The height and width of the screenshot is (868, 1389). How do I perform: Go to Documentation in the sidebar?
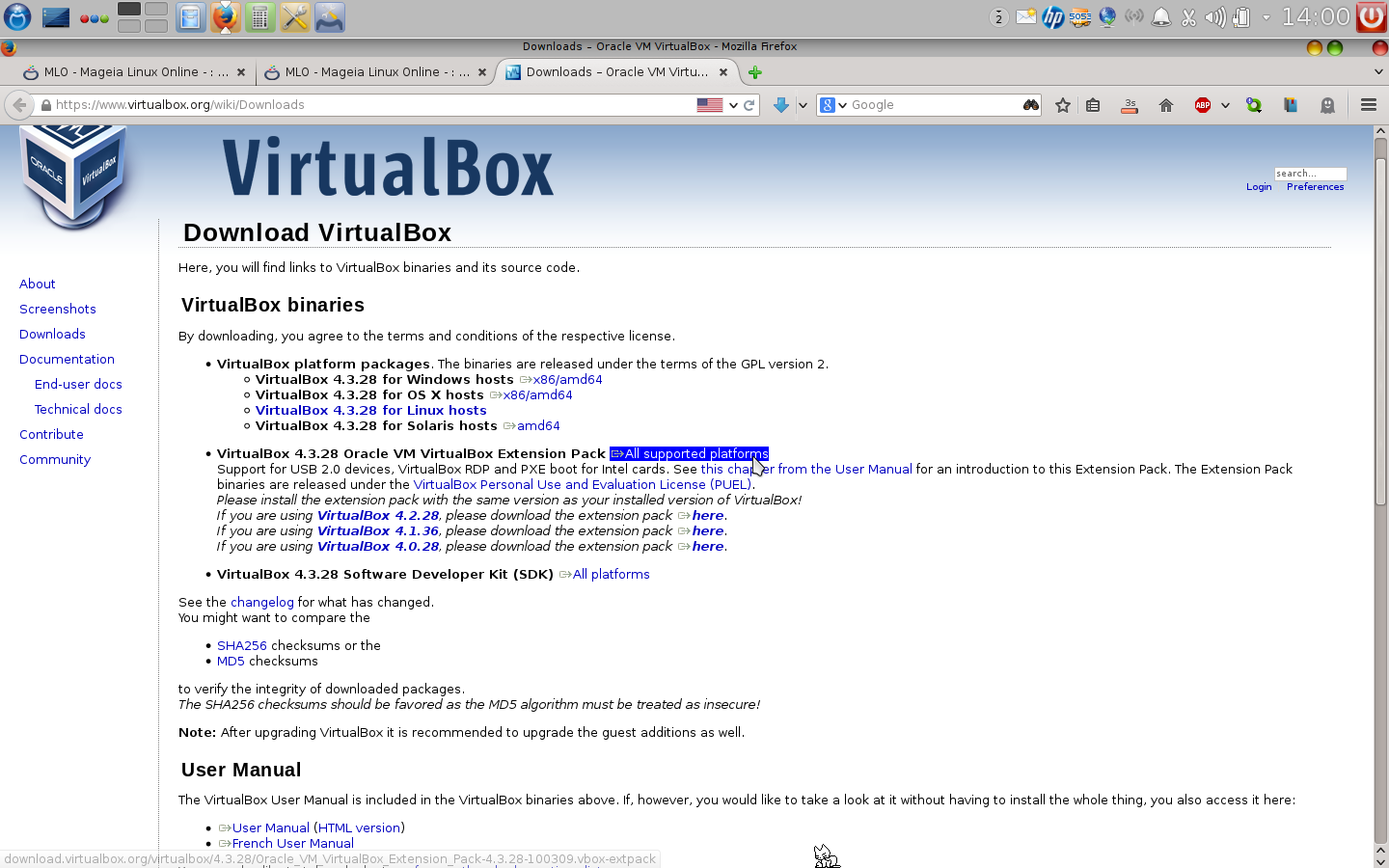point(67,360)
